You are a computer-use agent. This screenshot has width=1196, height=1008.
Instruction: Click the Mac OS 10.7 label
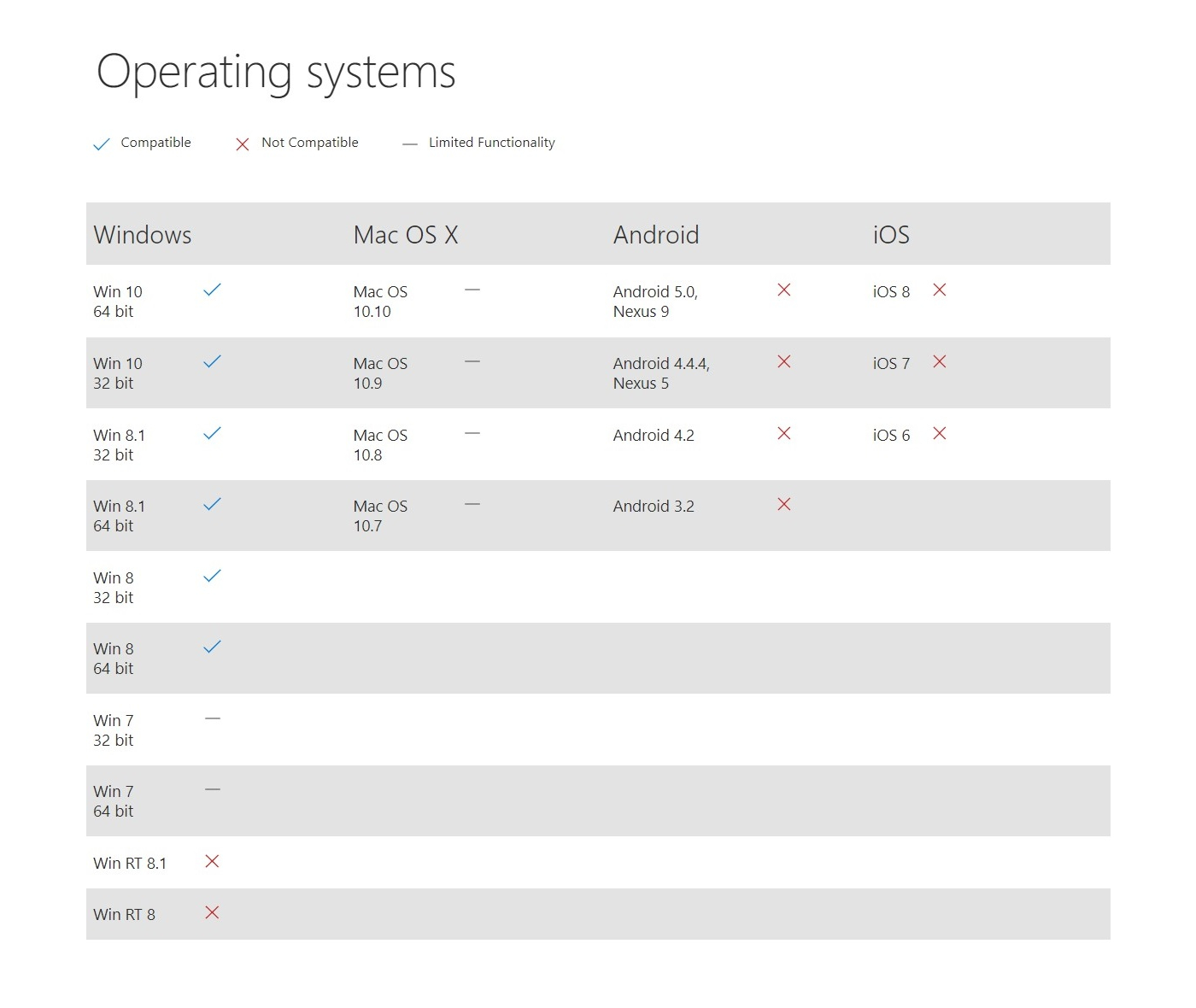(380, 516)
